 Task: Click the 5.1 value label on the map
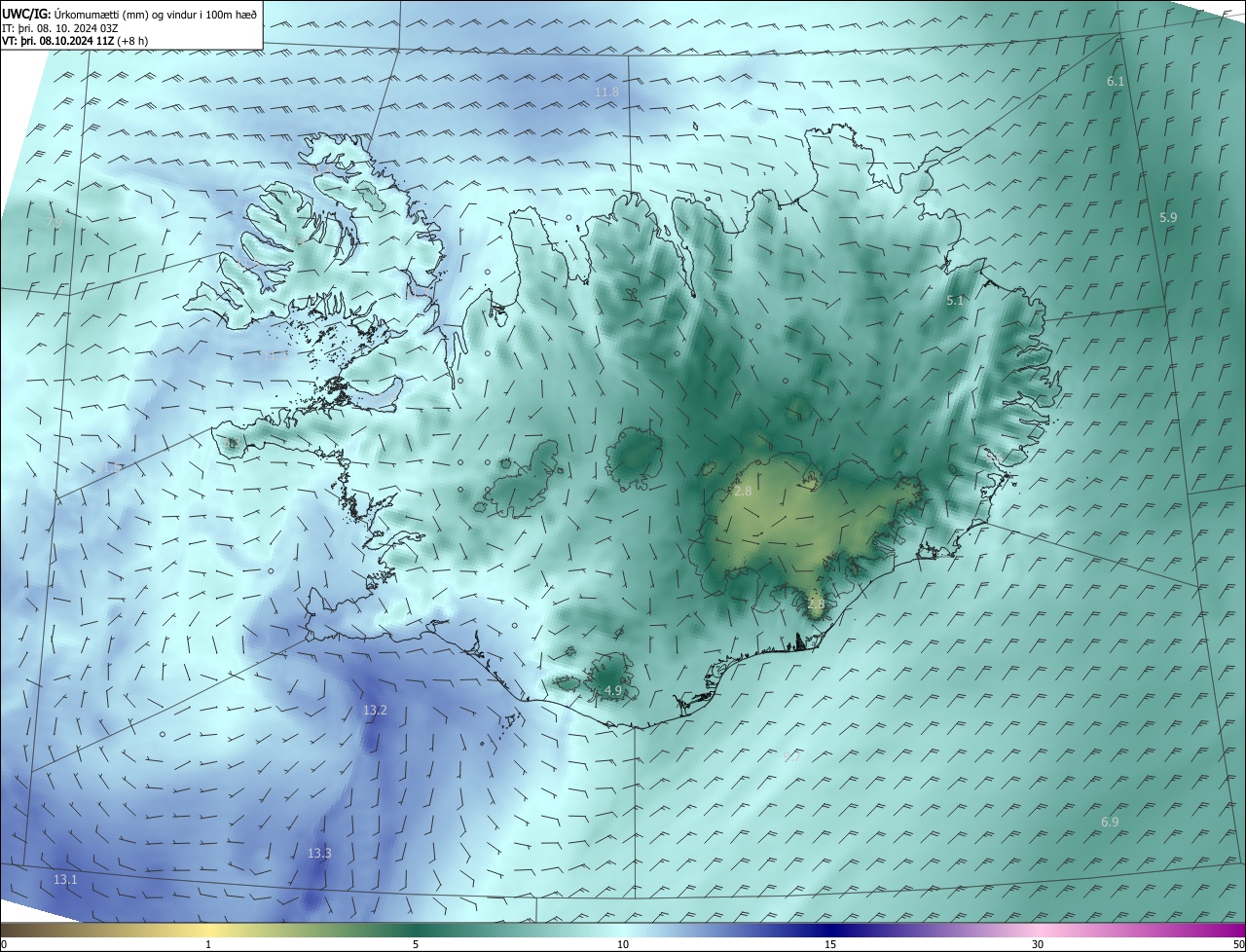(955, 301)
